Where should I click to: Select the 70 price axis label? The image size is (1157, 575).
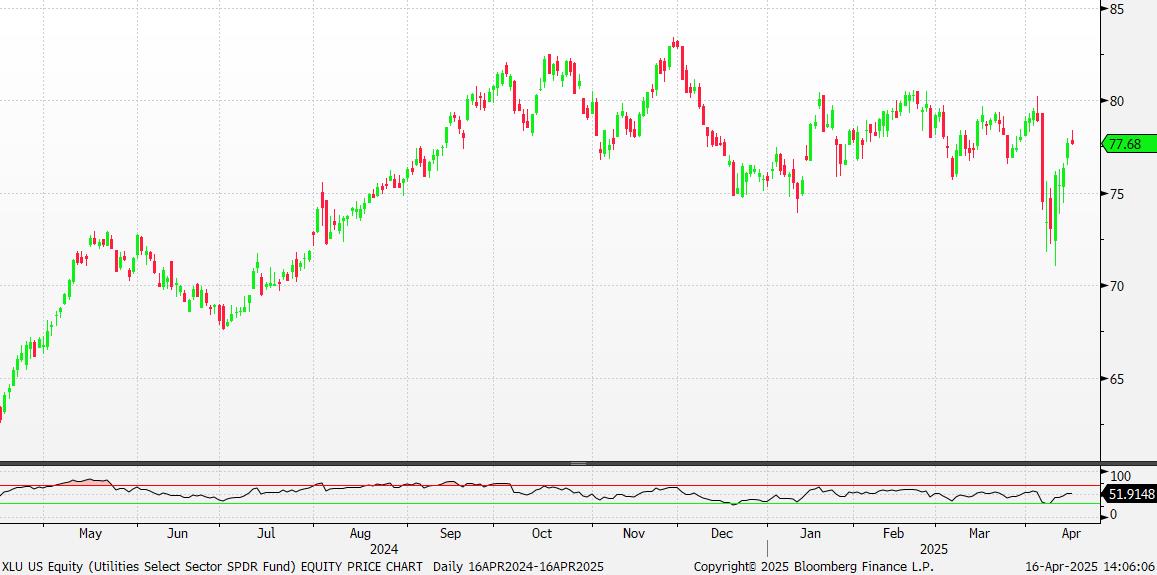coord(1116,286)
